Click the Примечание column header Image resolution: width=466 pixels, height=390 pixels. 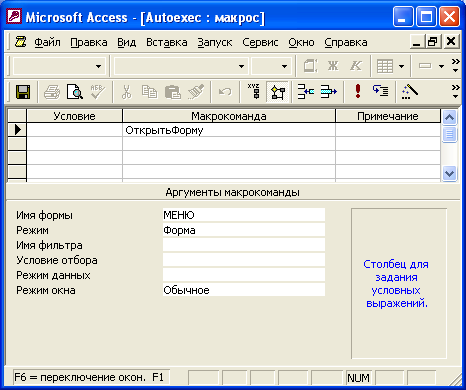(388, 116)
